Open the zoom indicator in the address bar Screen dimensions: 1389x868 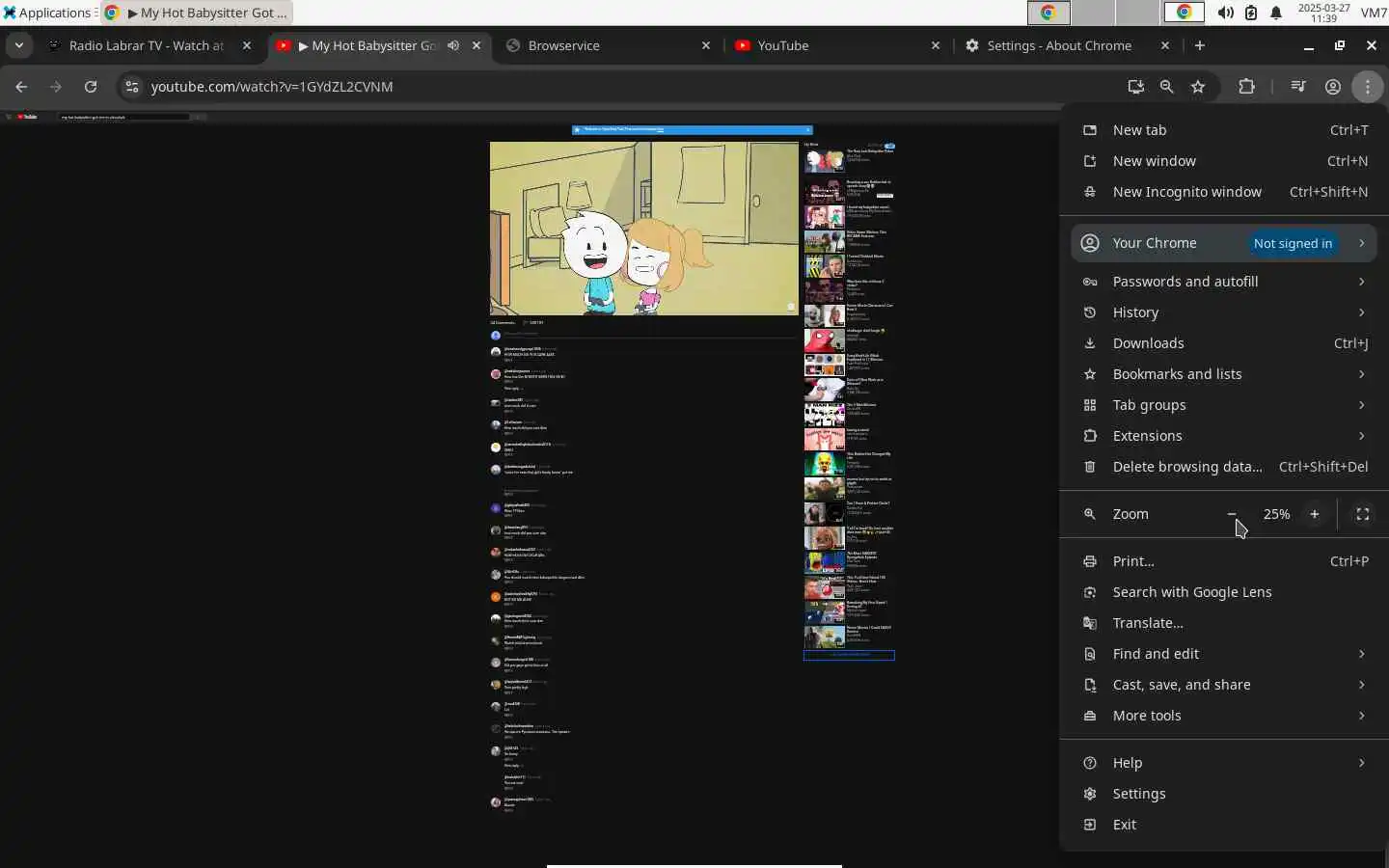point(1166,87)
